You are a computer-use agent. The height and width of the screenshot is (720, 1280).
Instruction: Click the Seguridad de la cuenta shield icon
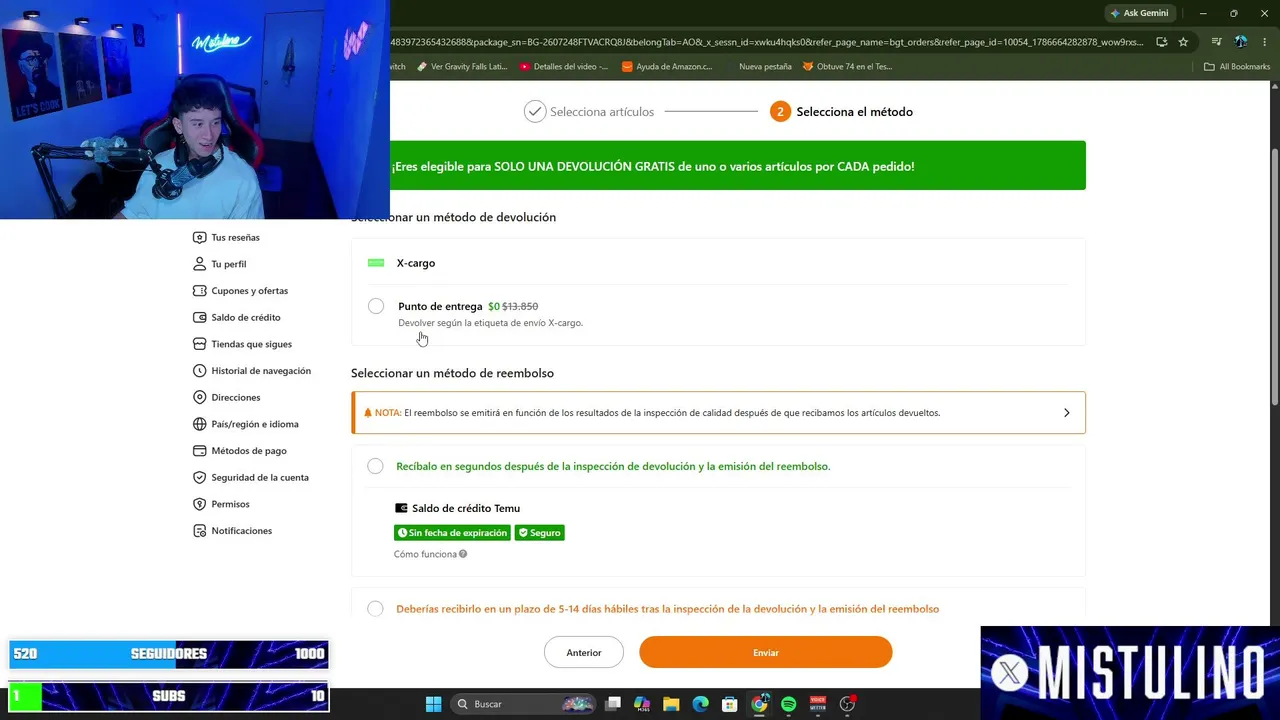[200, 477]
